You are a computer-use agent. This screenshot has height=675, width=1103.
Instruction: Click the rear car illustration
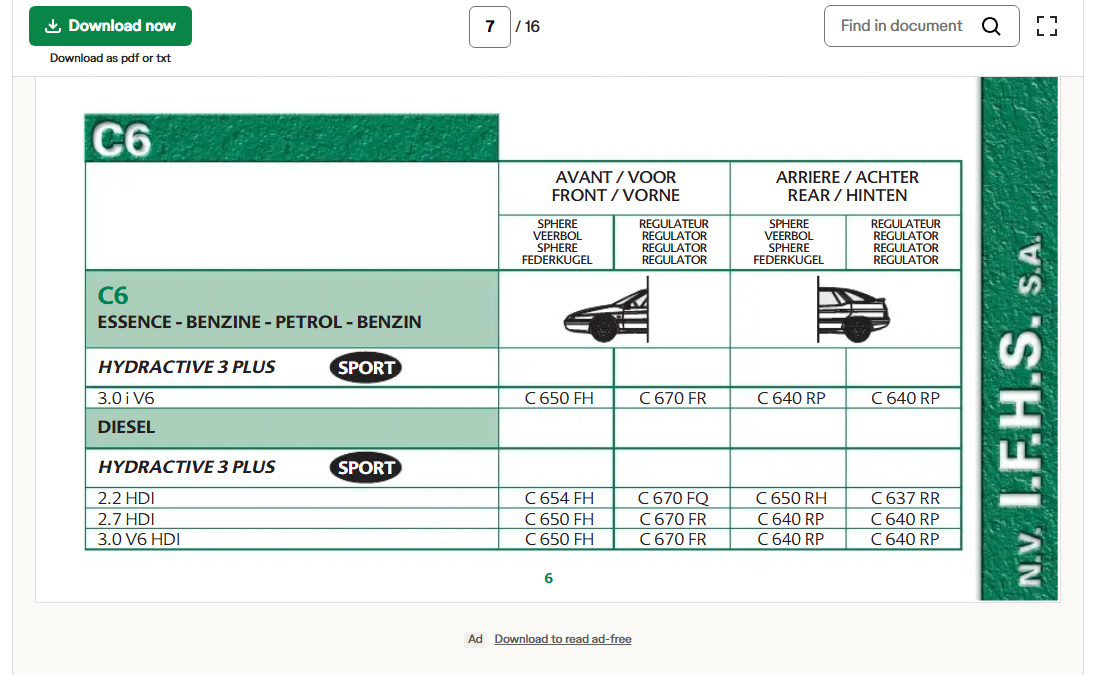click(x=853, y=311)
